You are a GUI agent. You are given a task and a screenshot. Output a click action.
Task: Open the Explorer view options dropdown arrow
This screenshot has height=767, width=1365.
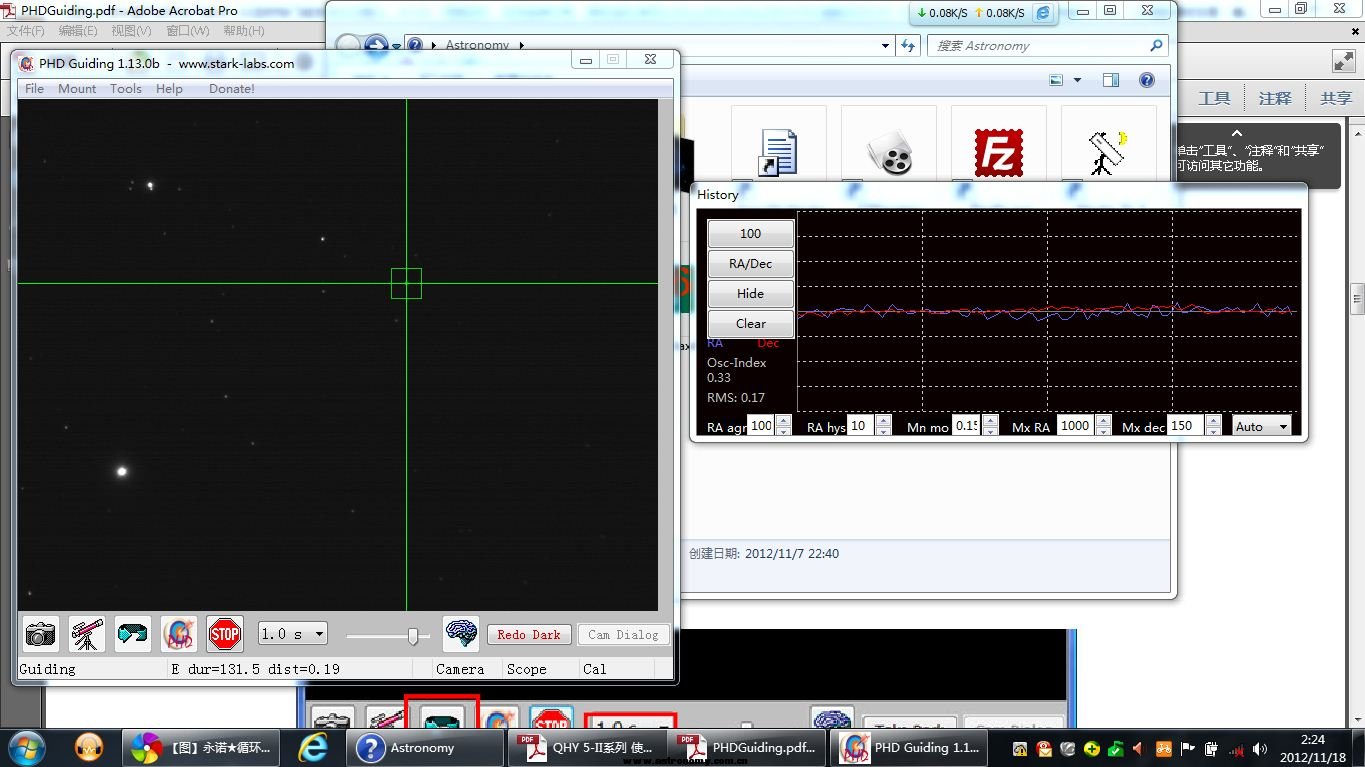[1077, 80]
